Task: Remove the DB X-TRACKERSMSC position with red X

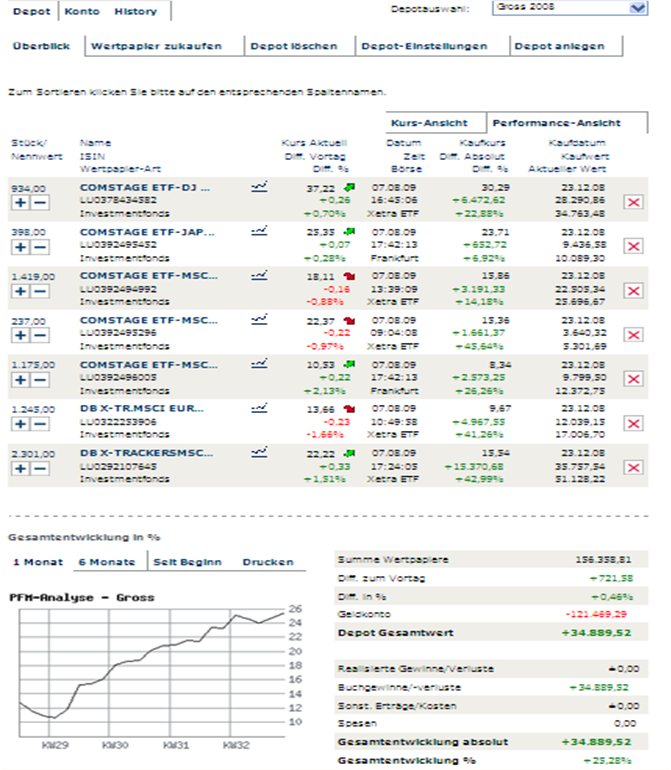Action: [x=632, y=467]
